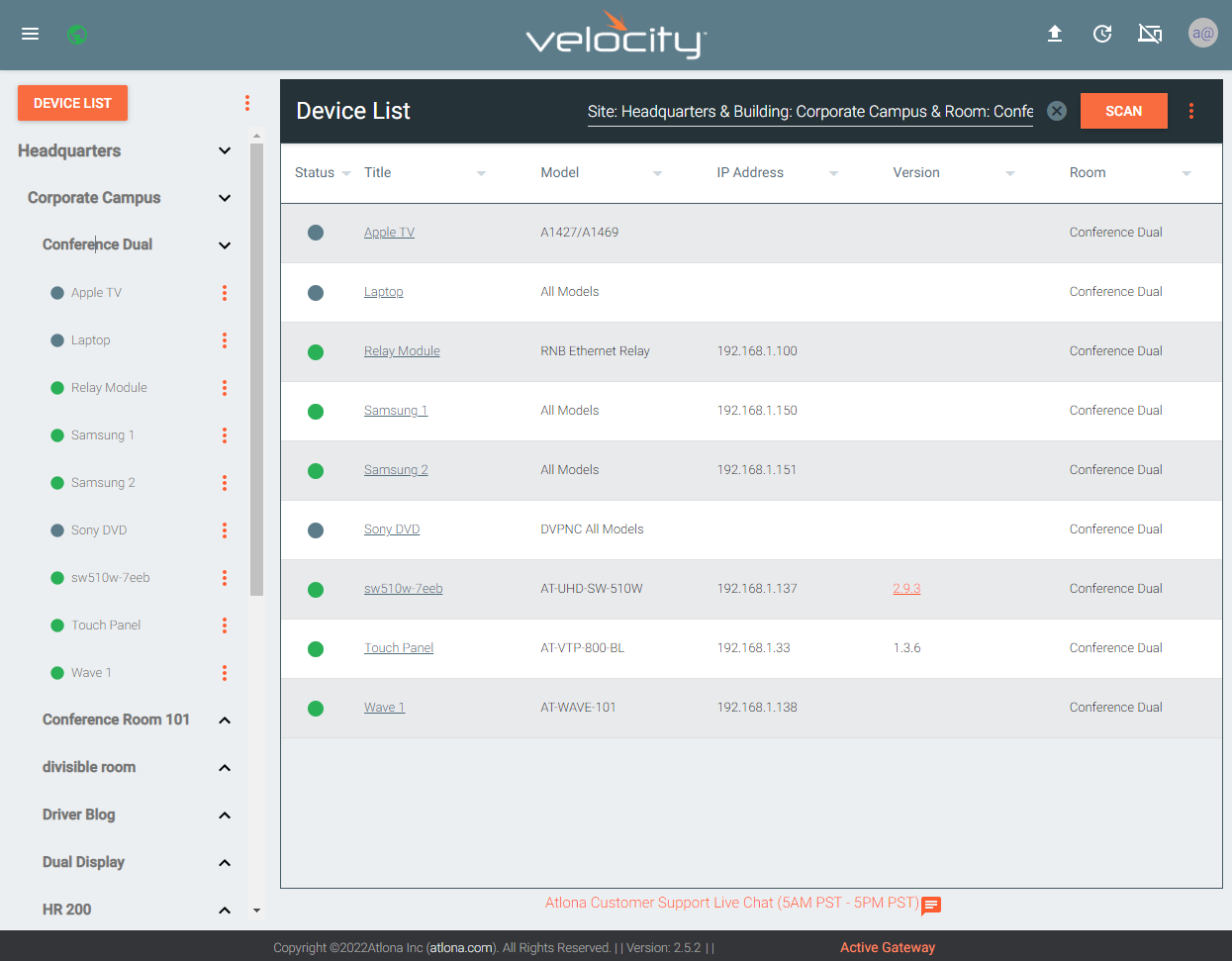Open the Samsung 2 device link
The image size is (1232, 961).
coord(396,470)
